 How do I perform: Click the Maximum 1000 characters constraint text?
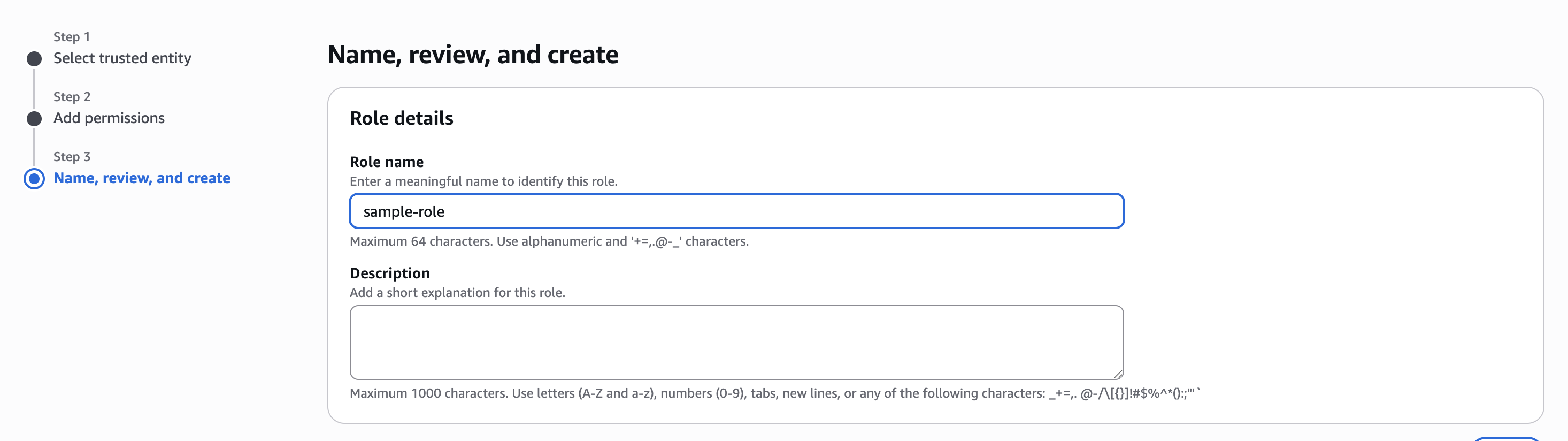(x=774, y=393)
